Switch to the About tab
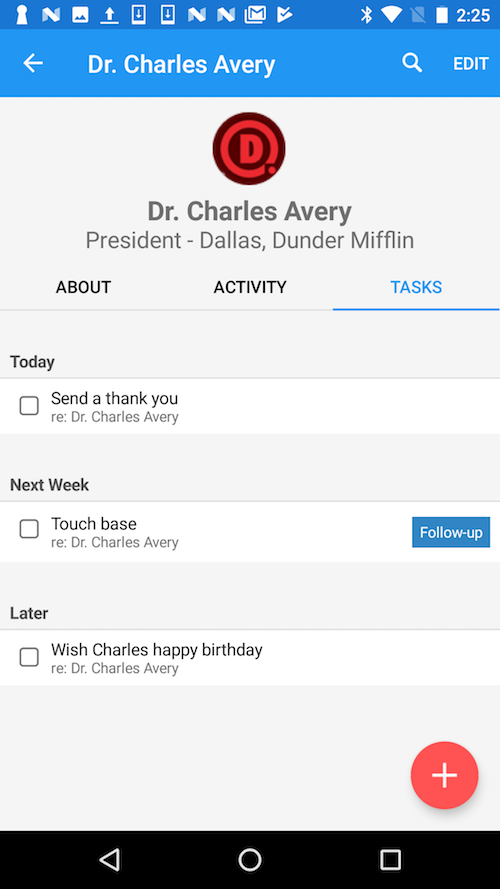Screen dimensions: 500x889 click(83, 287)
